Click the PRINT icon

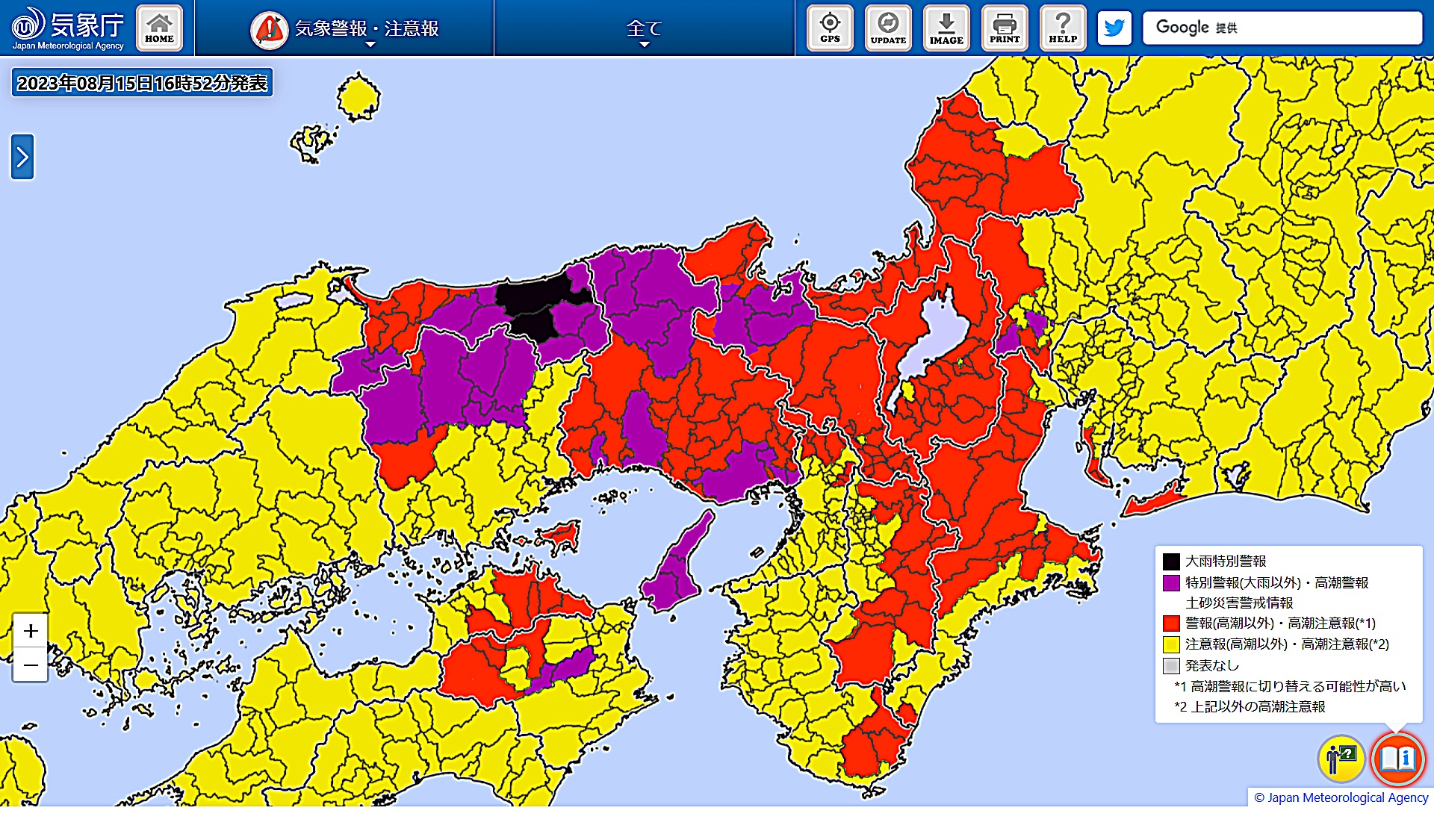click(1005, 28)
